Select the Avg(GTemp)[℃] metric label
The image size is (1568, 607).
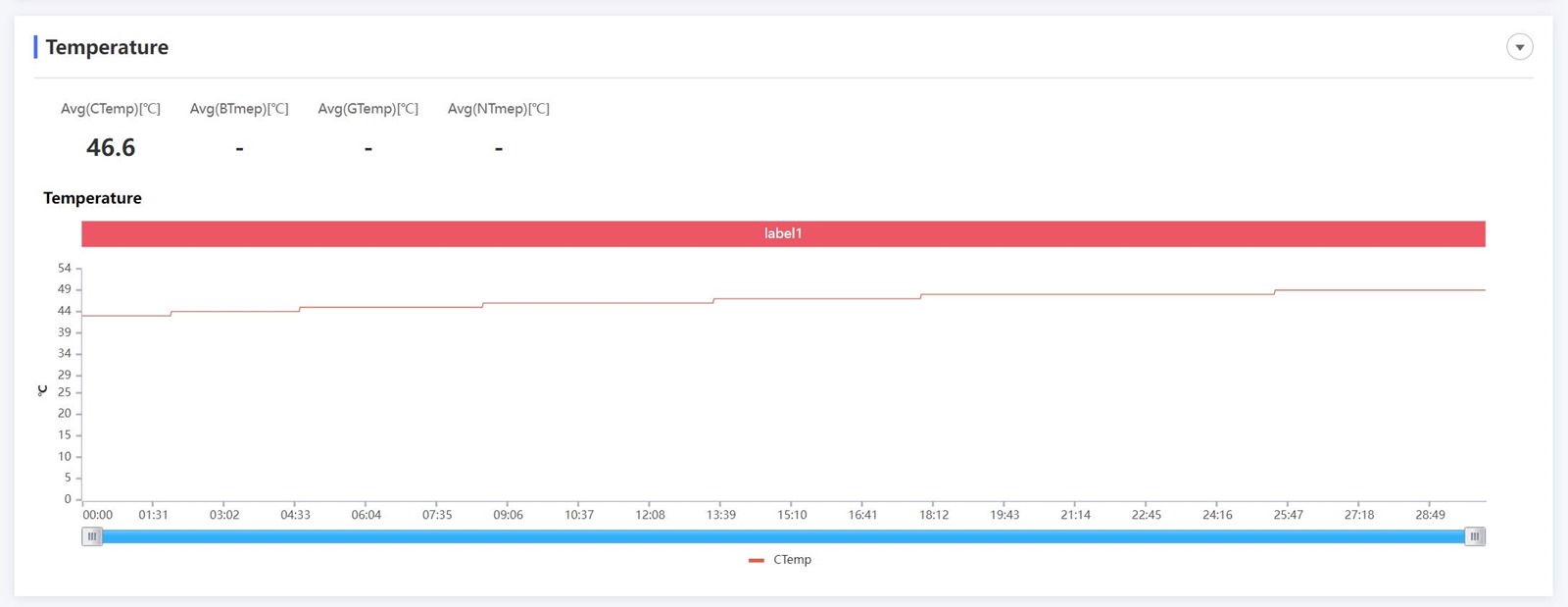(367, 109)
